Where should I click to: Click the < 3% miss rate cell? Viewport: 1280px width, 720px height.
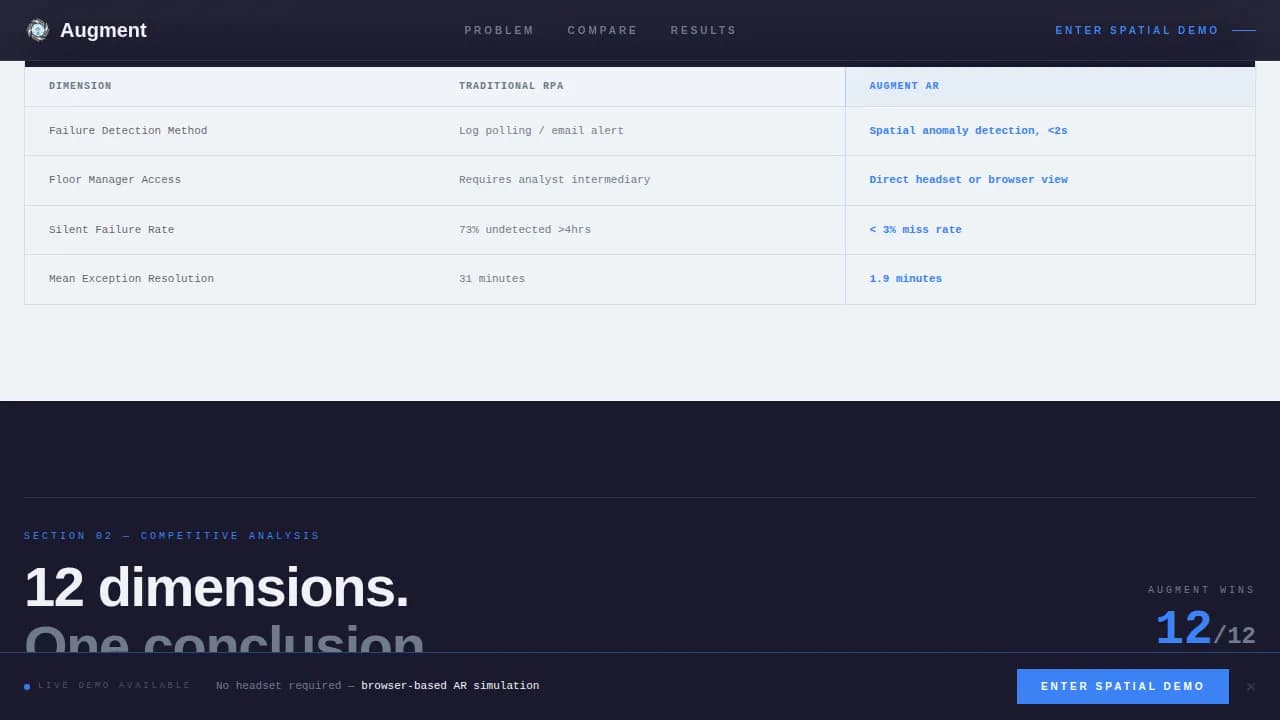pyautogui.click(x=915, y=230)
